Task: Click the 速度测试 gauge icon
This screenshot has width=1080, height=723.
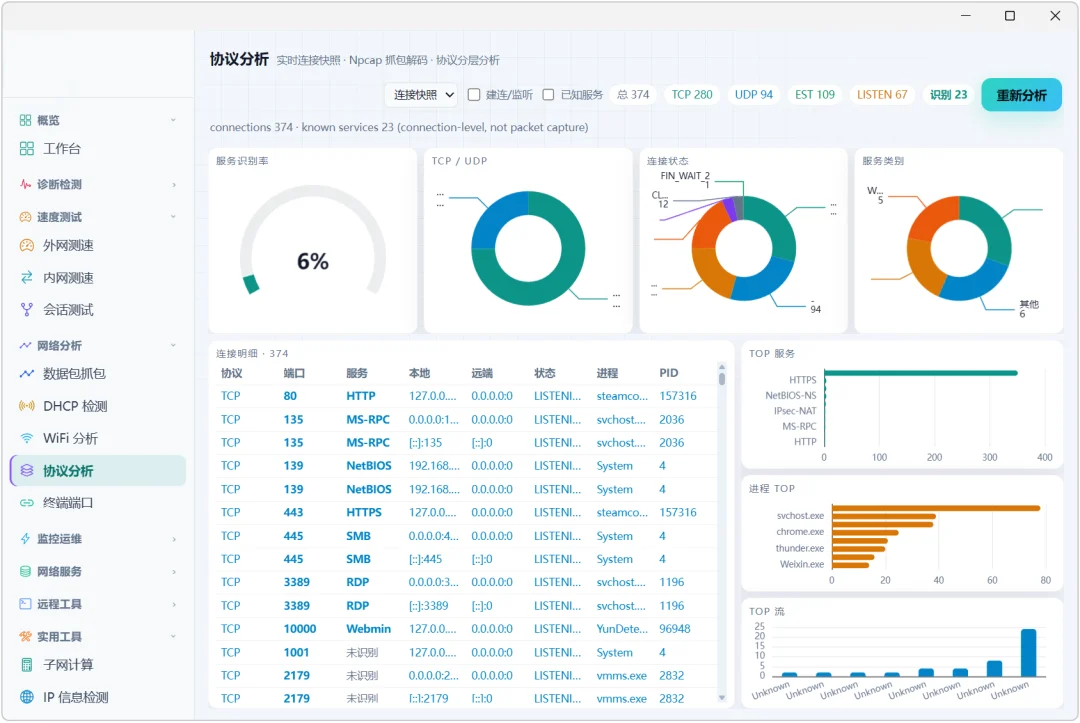Action: tap(25, 217)
